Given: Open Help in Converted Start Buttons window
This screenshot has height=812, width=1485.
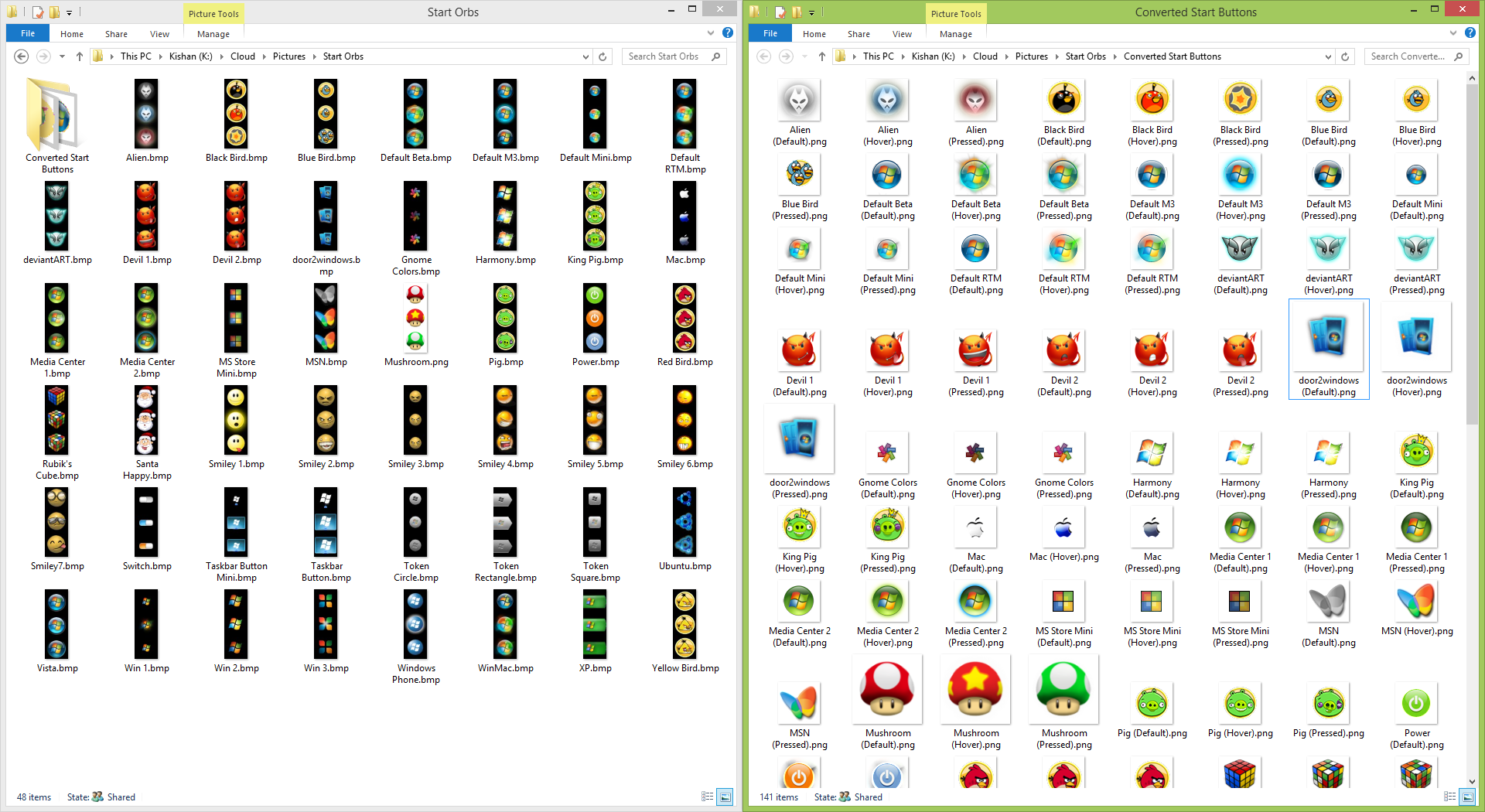Looking at the screenshot, I should 1470,32.
